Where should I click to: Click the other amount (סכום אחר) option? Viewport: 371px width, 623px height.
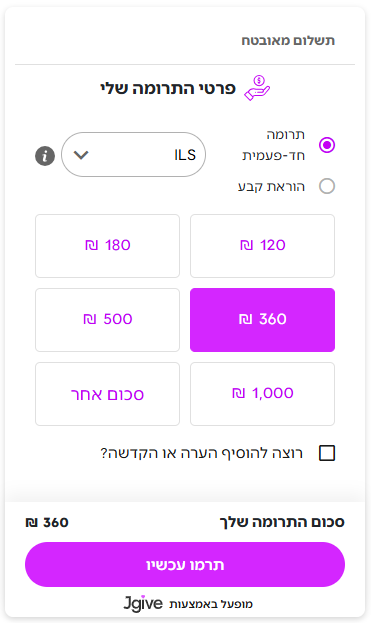click(107, 394)
